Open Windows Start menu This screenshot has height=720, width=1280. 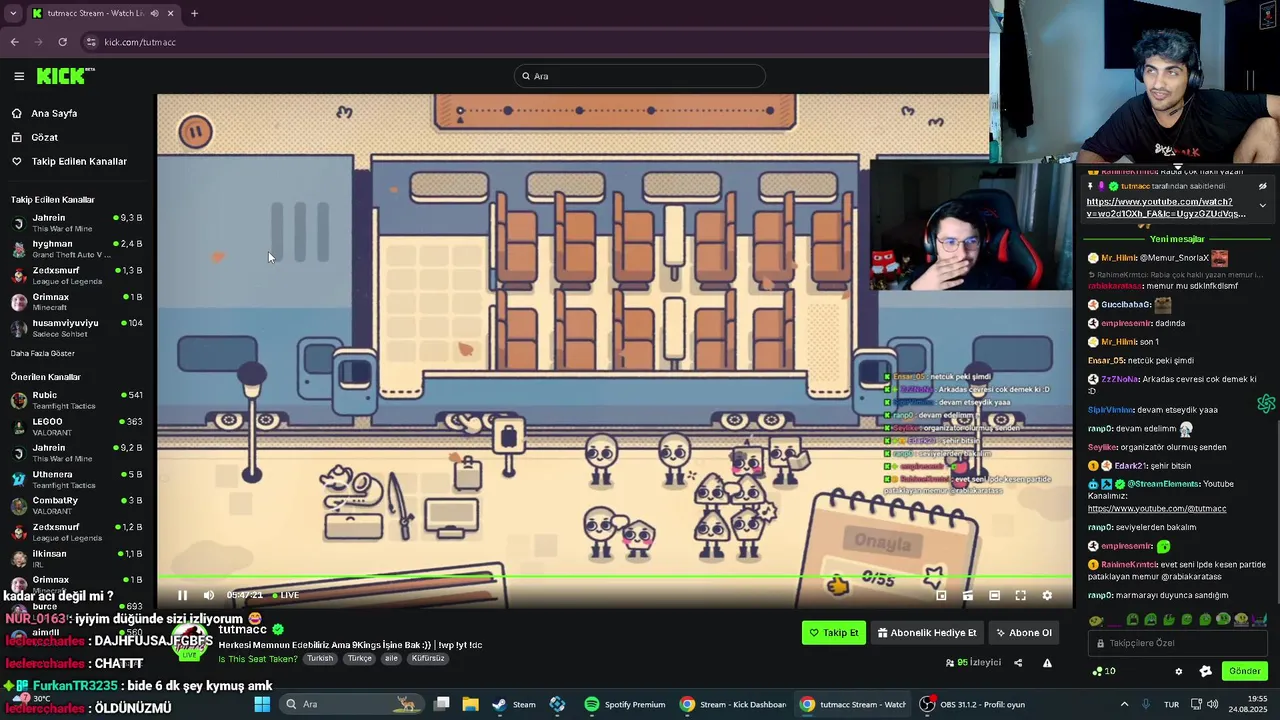262,704
